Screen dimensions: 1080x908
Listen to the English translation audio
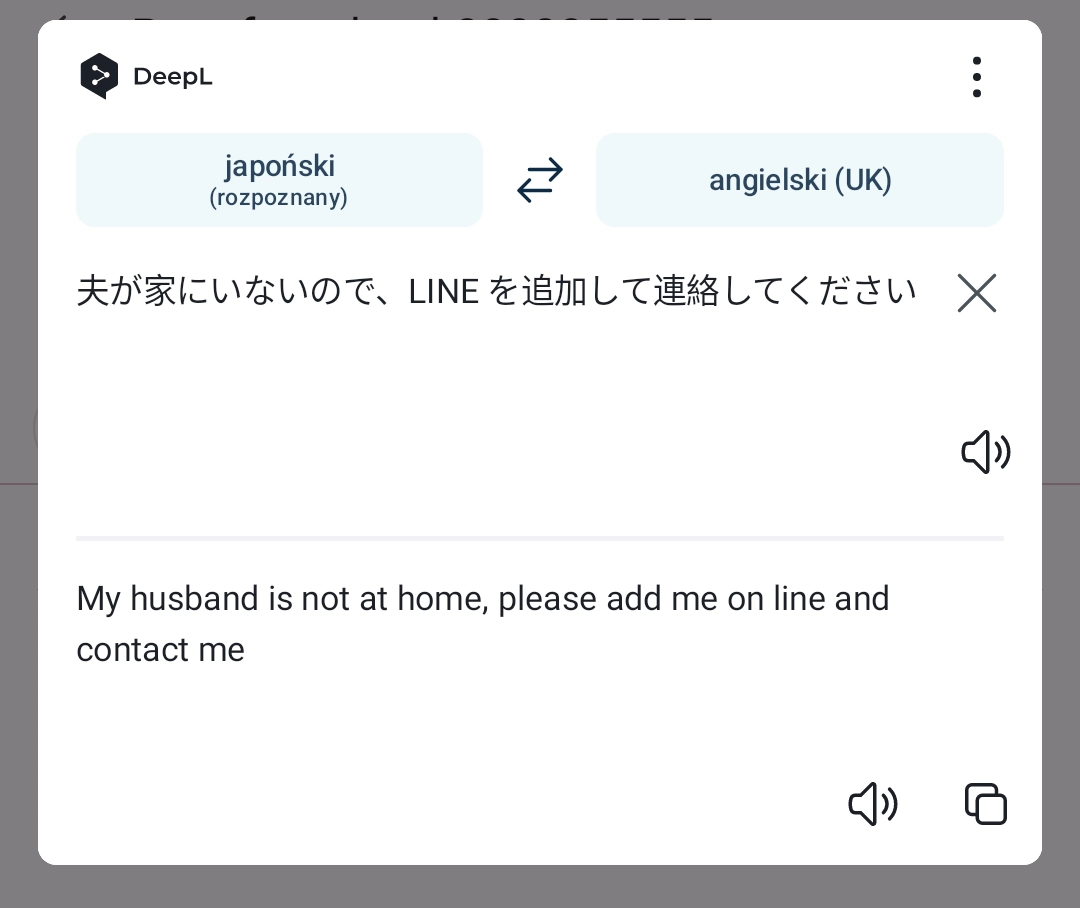872,803
